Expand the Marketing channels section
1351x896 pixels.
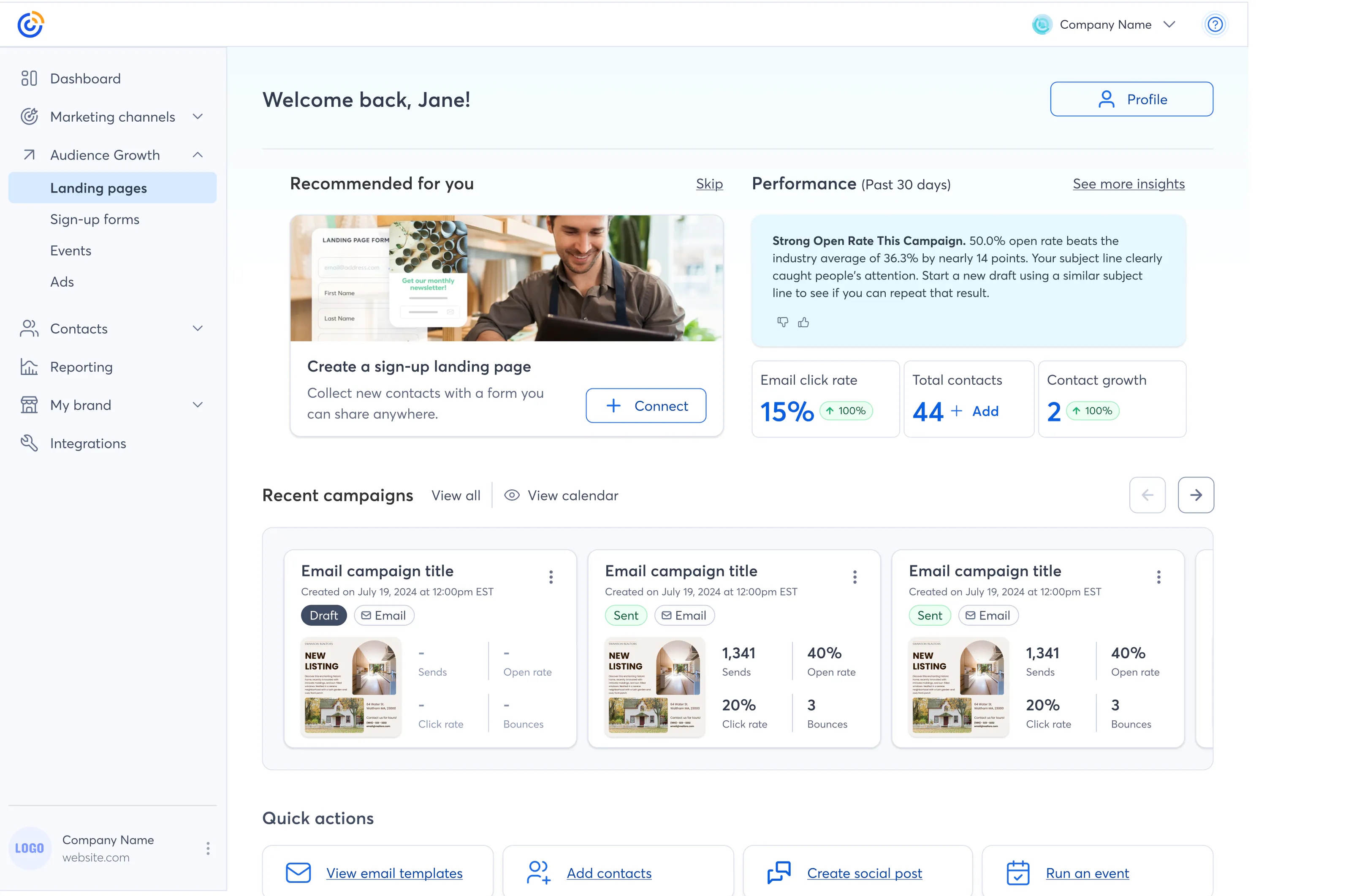pyautogui.click(x=198, y=117)
